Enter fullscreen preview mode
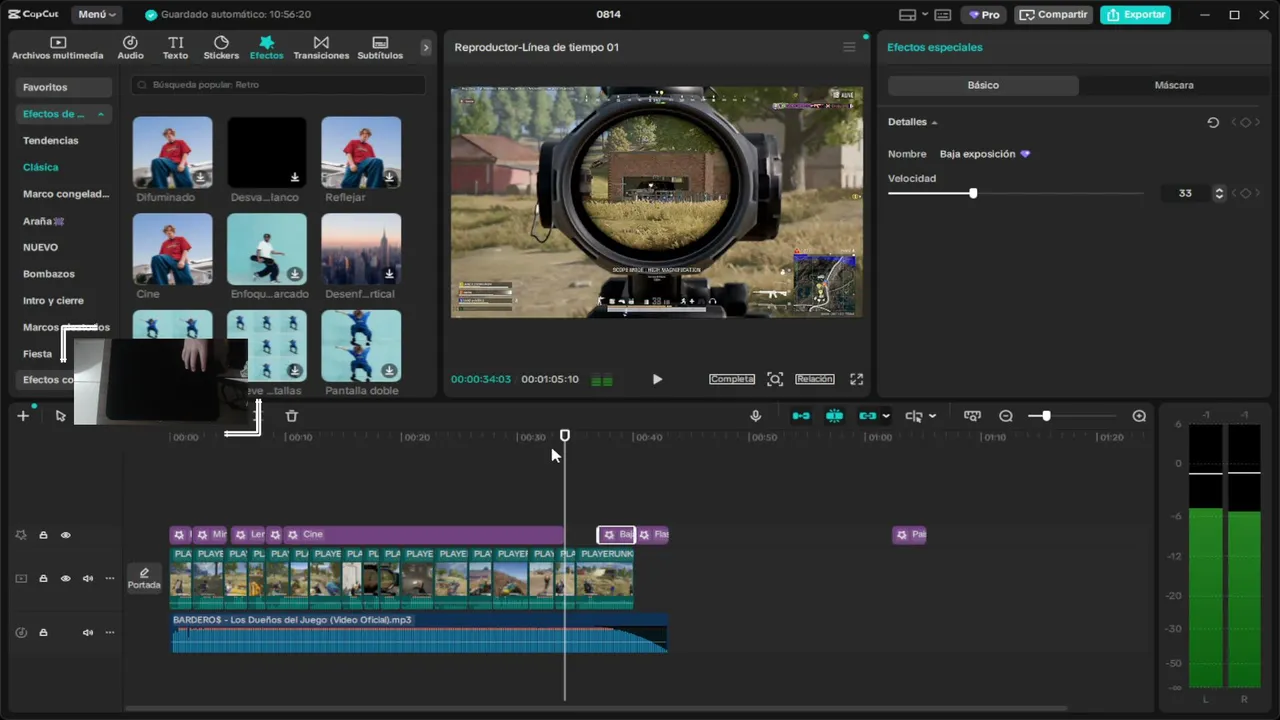The image size is (1280, 720). (856, 379)
